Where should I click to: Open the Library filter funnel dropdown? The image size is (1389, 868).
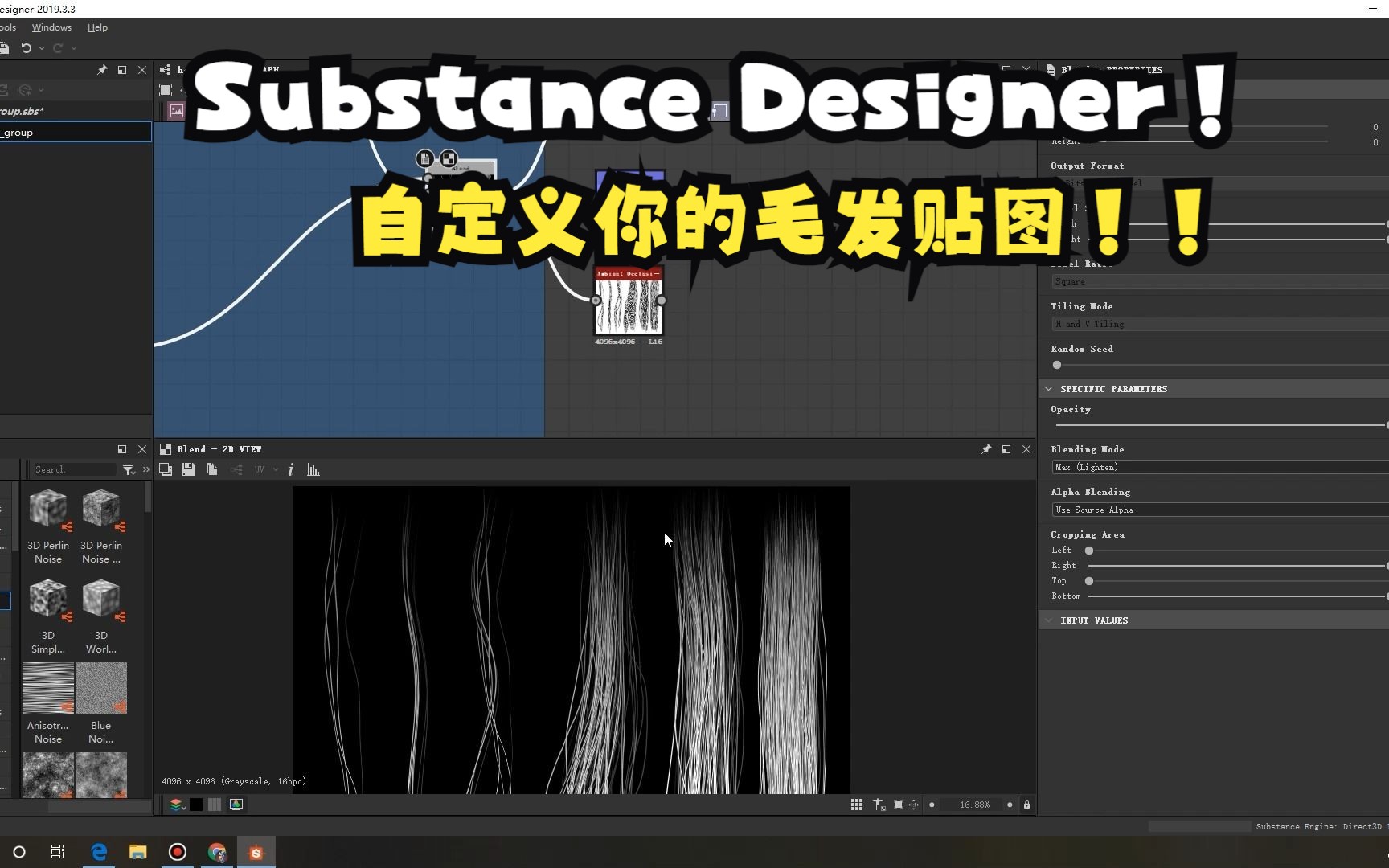click(129, 469)
